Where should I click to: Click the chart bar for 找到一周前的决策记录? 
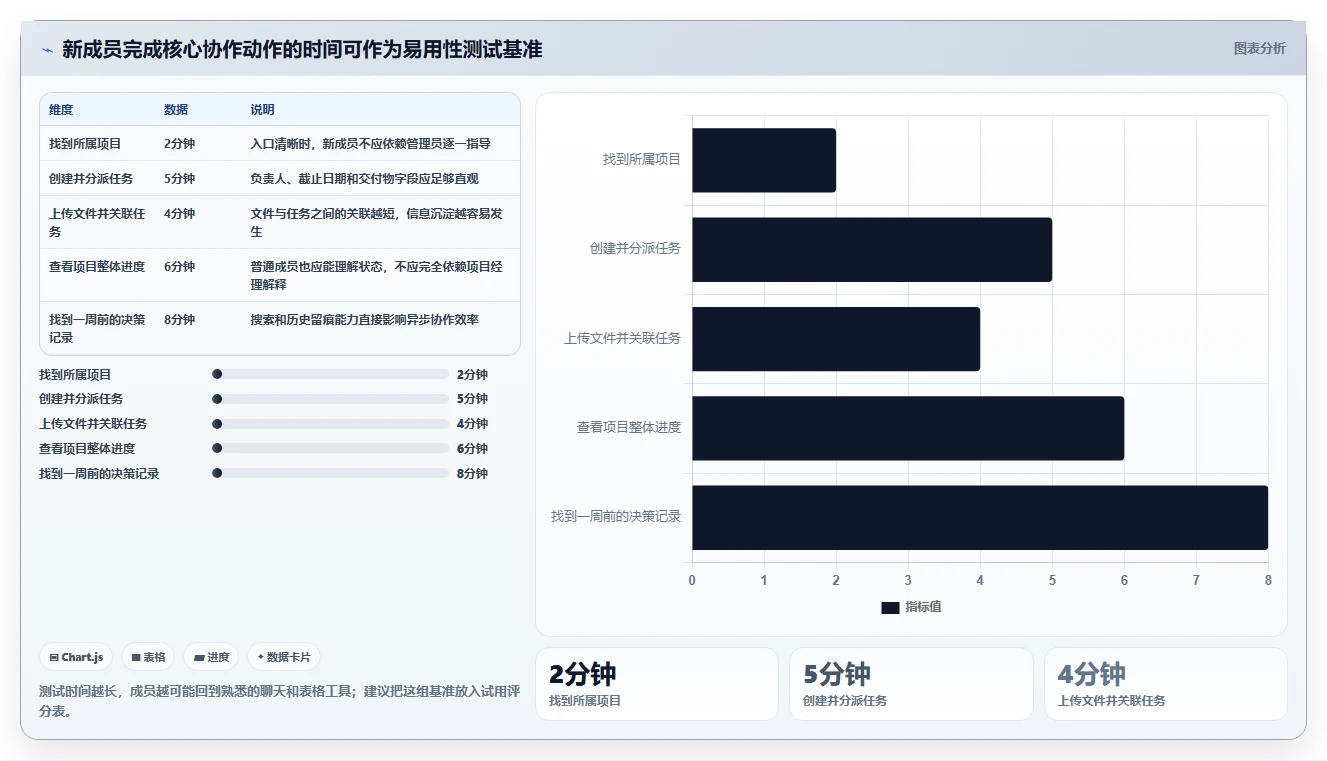point(980,517)
